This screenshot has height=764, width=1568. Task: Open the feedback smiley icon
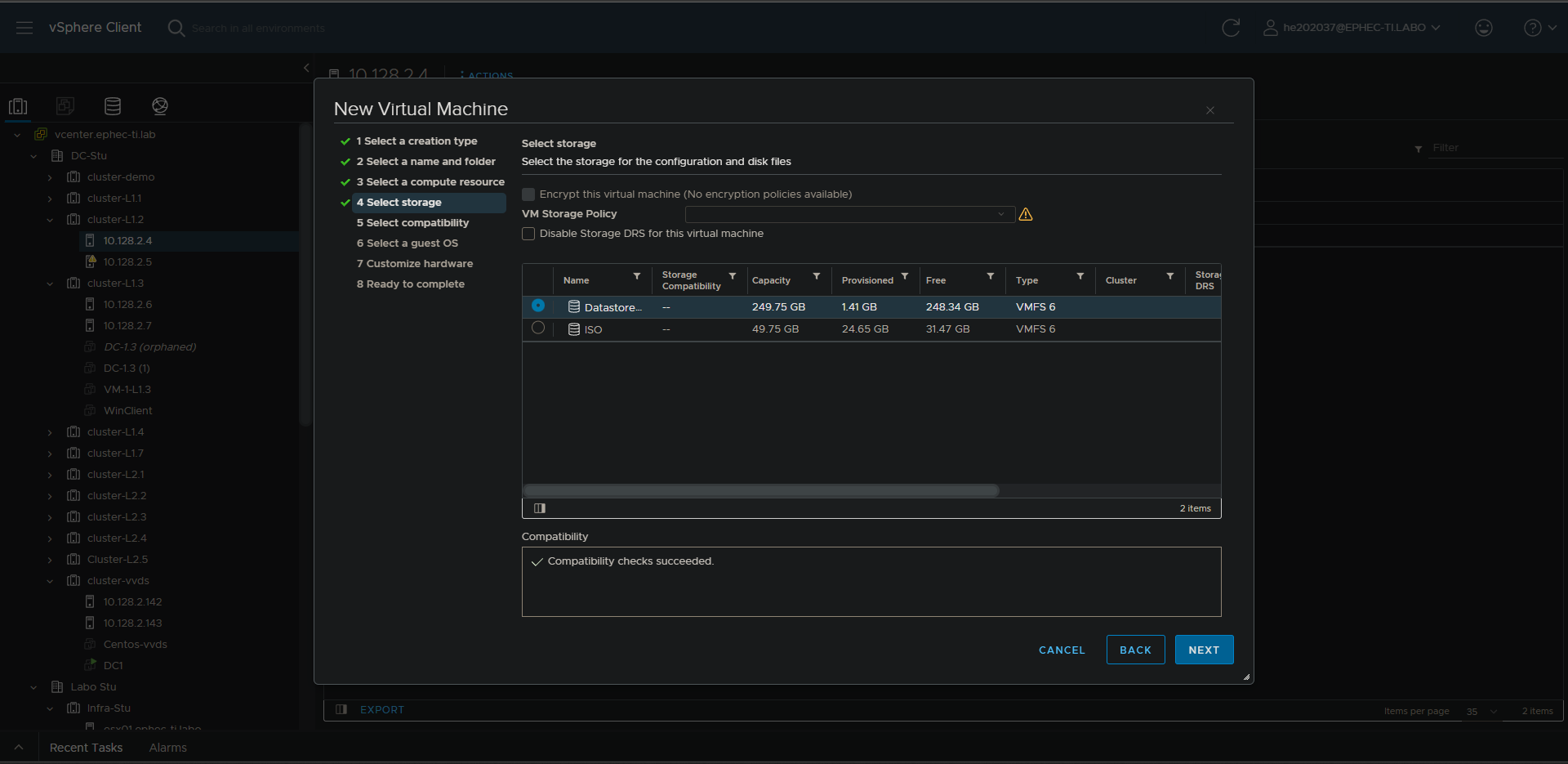(1484, 28)
